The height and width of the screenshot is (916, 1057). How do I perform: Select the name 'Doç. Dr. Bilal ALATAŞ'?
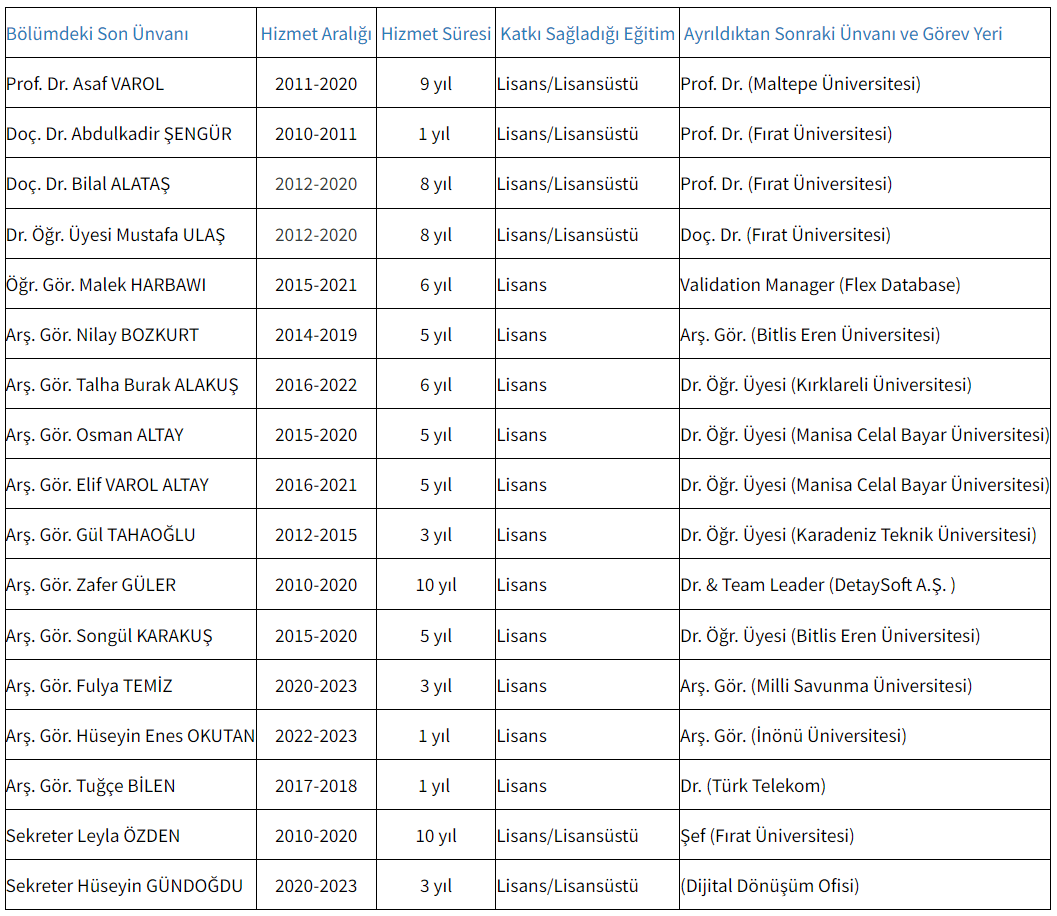coord(88,184)
